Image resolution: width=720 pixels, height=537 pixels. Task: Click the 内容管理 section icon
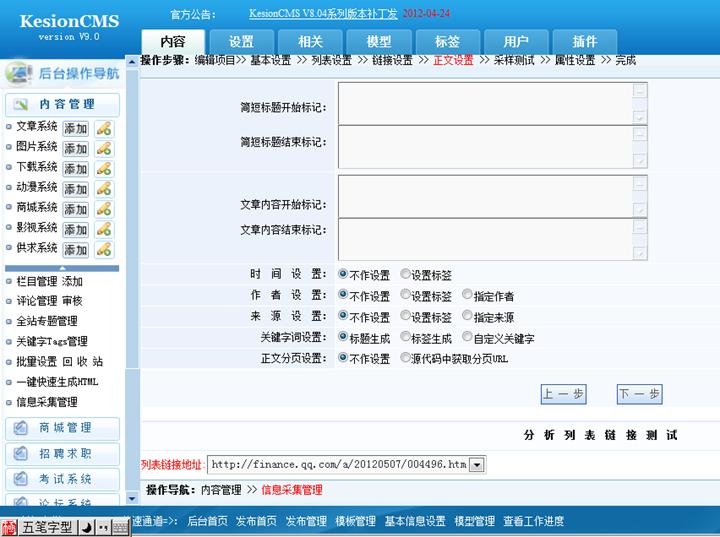(x=21, y=105)
